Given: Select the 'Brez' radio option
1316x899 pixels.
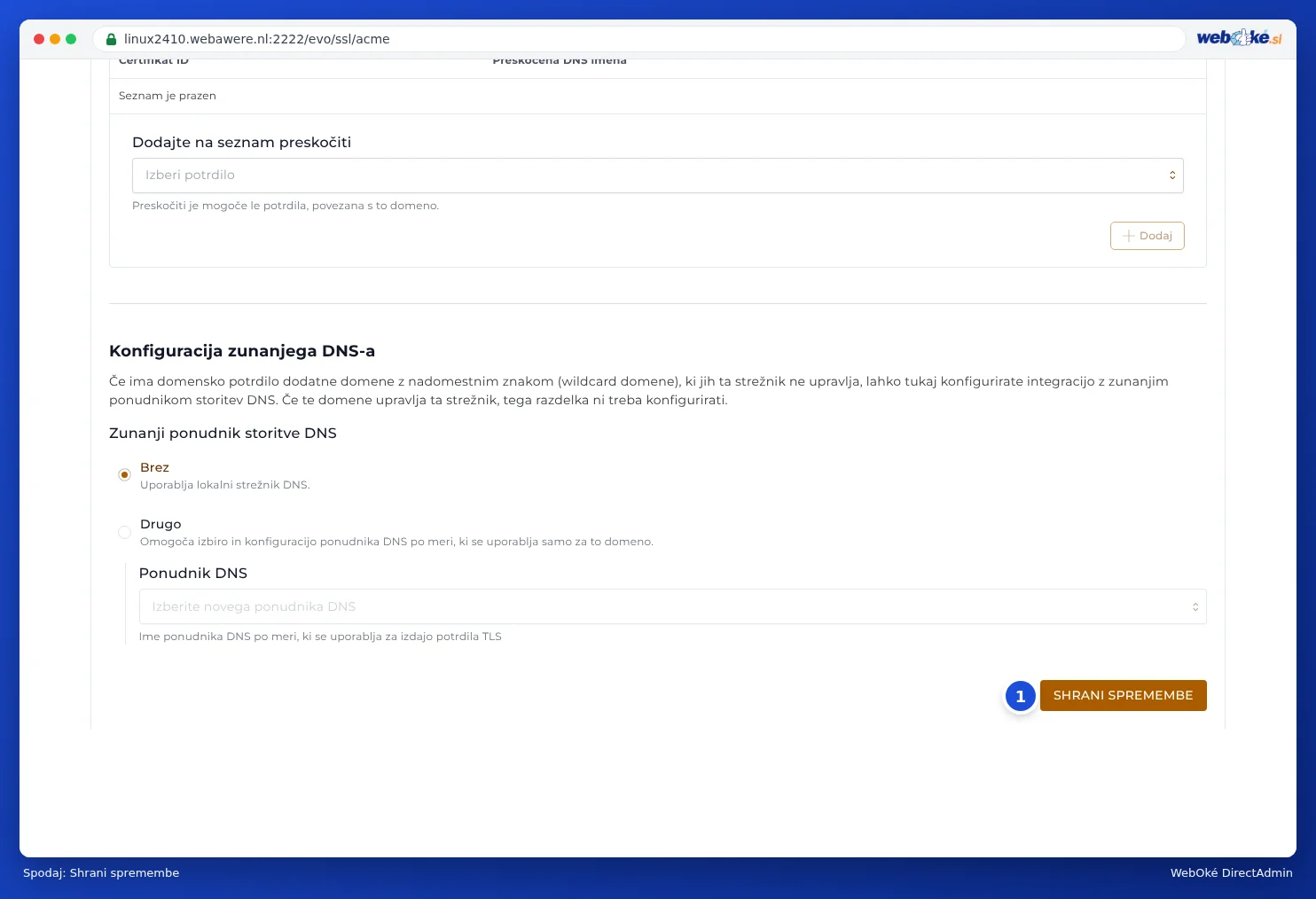Looking at the screenshot, I should (x=124, y=475).
